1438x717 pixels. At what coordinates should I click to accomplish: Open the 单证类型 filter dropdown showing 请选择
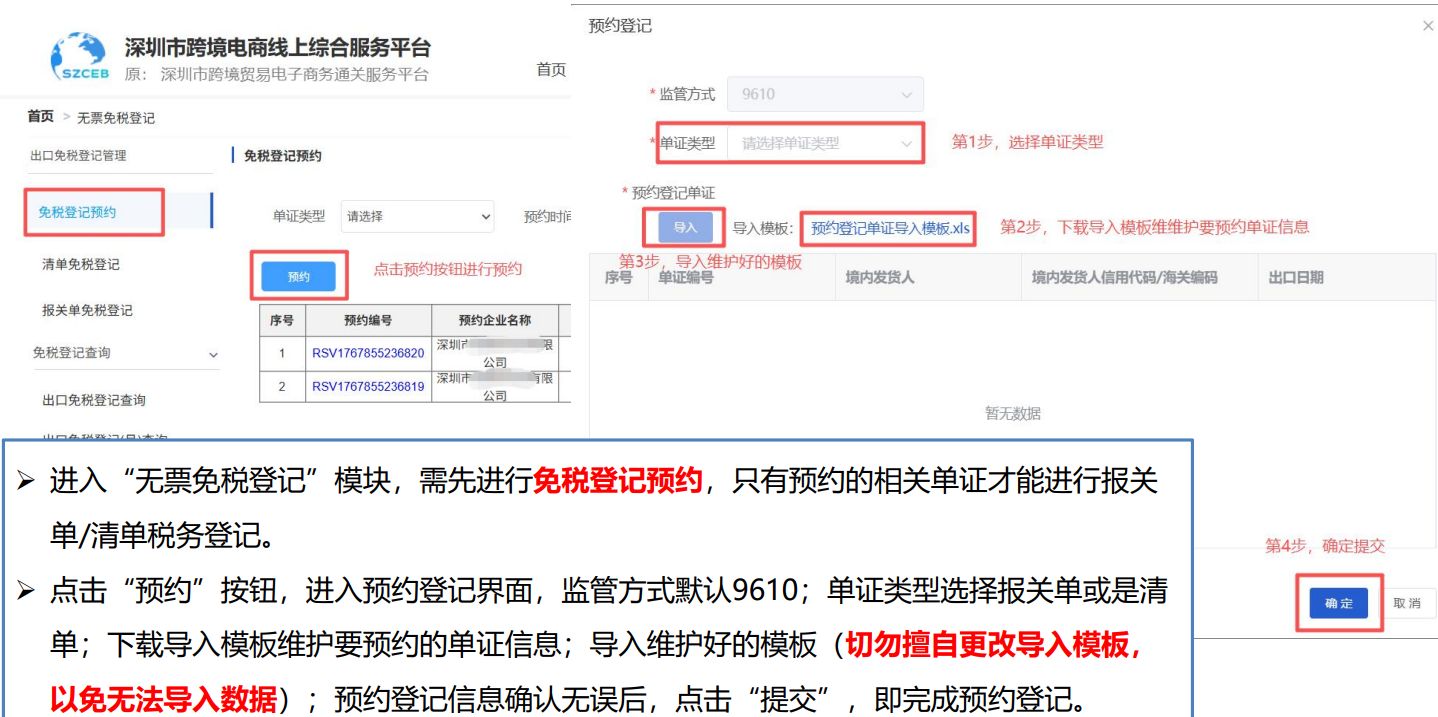[x=417, y=216]
